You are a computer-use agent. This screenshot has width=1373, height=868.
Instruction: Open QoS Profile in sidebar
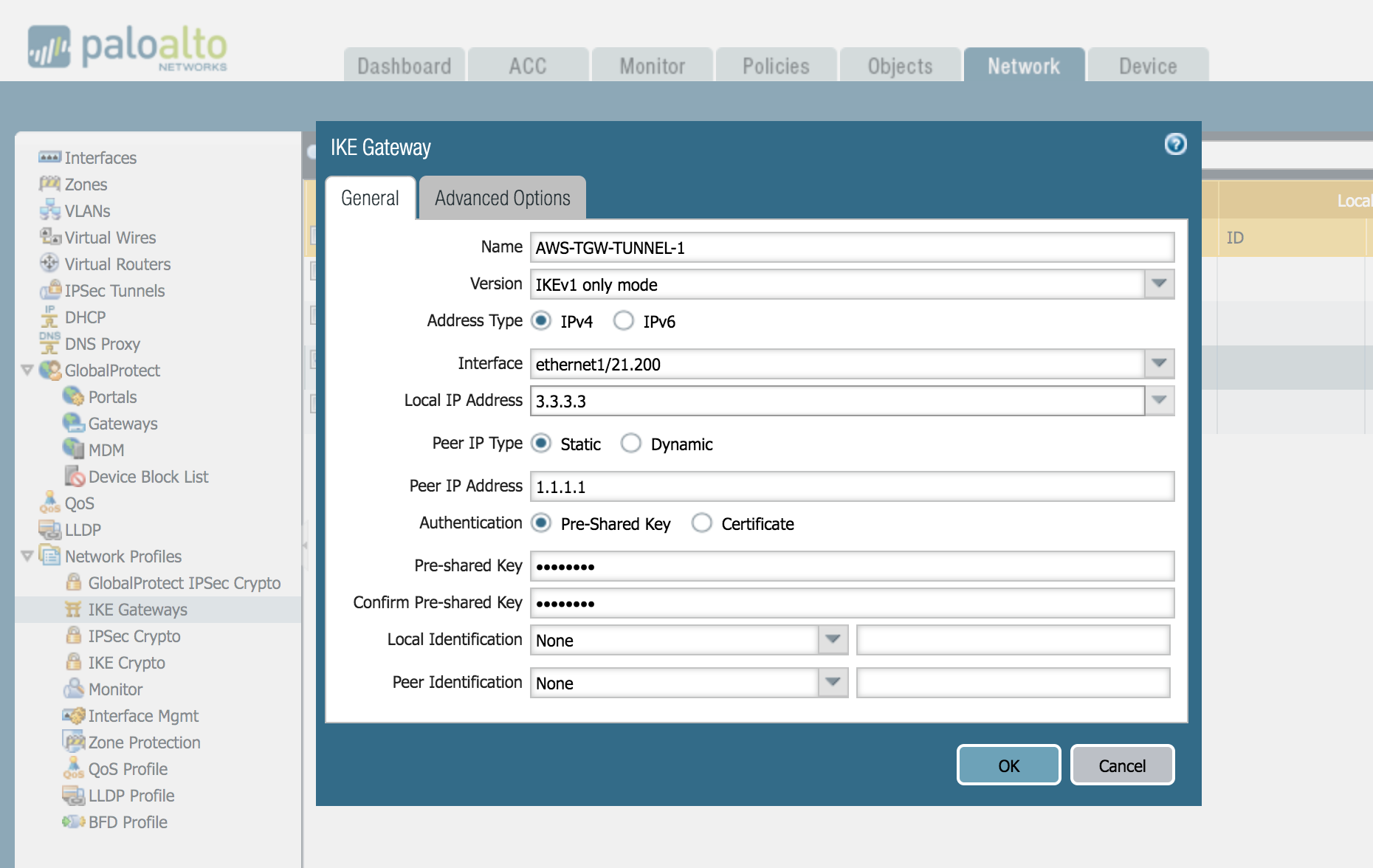coord(128,768)
